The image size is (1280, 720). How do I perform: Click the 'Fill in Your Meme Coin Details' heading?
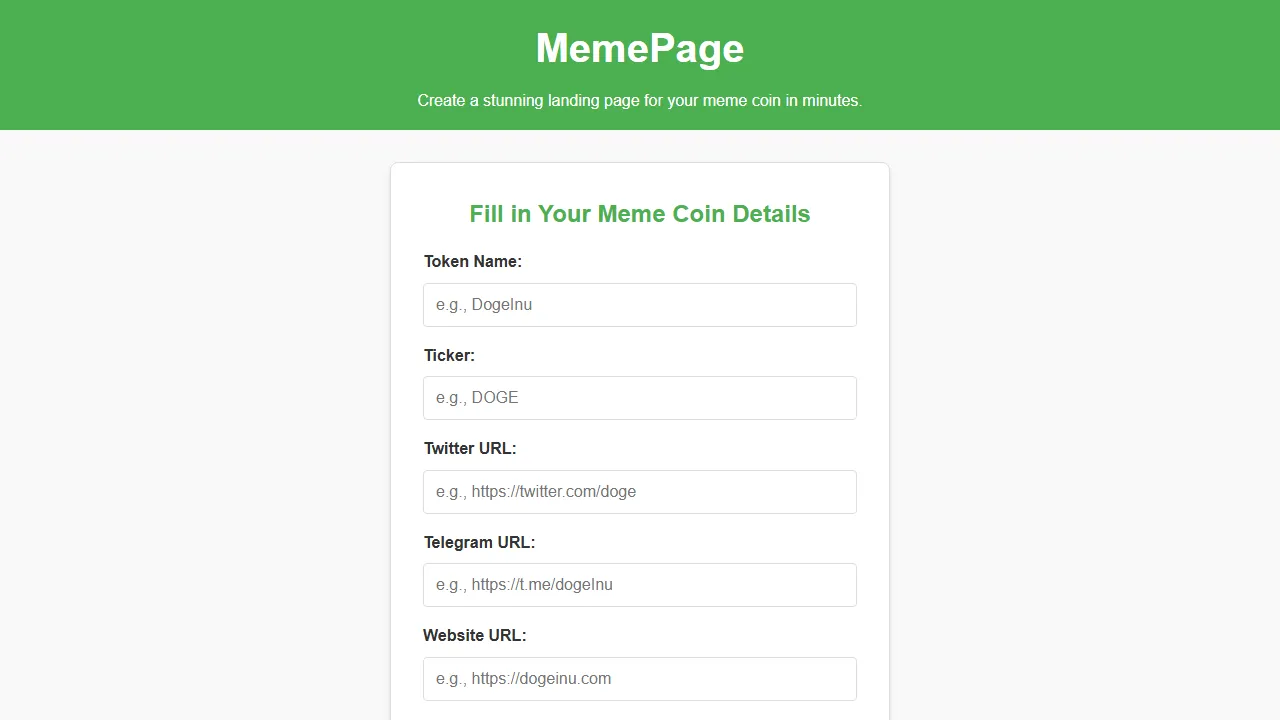tap(639, 213)
